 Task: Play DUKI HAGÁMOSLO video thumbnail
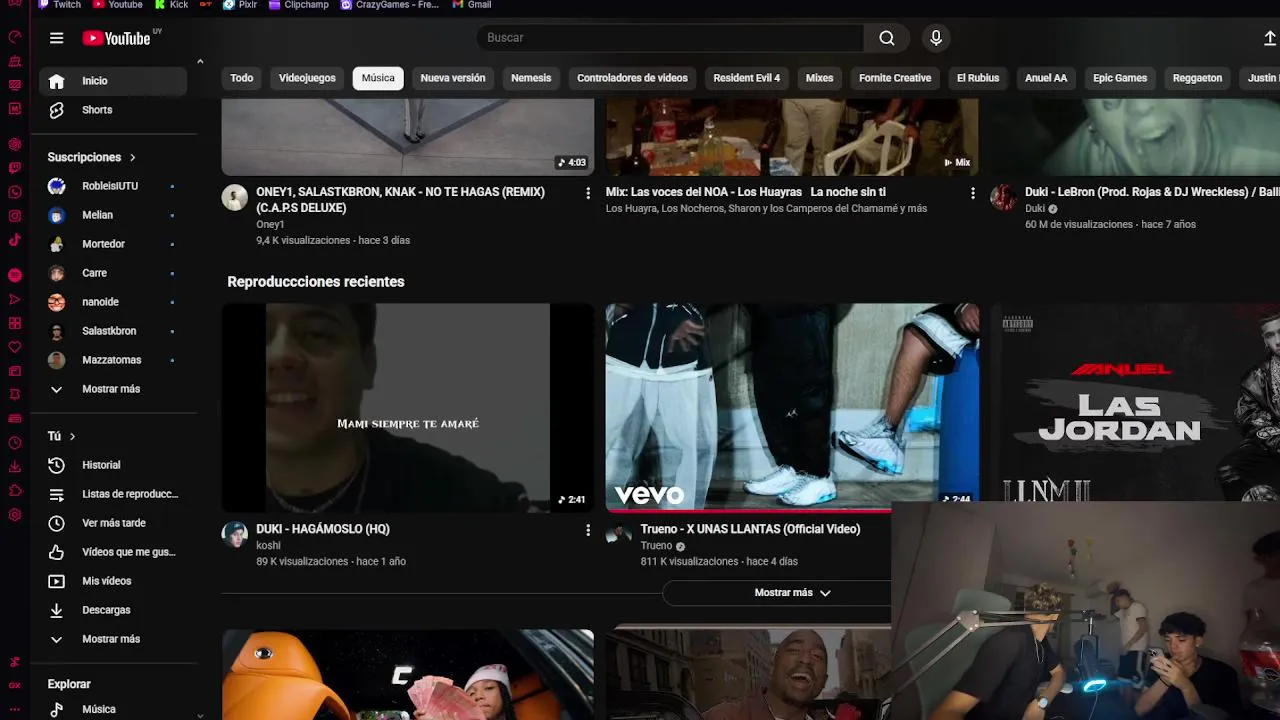coord(408,408)
